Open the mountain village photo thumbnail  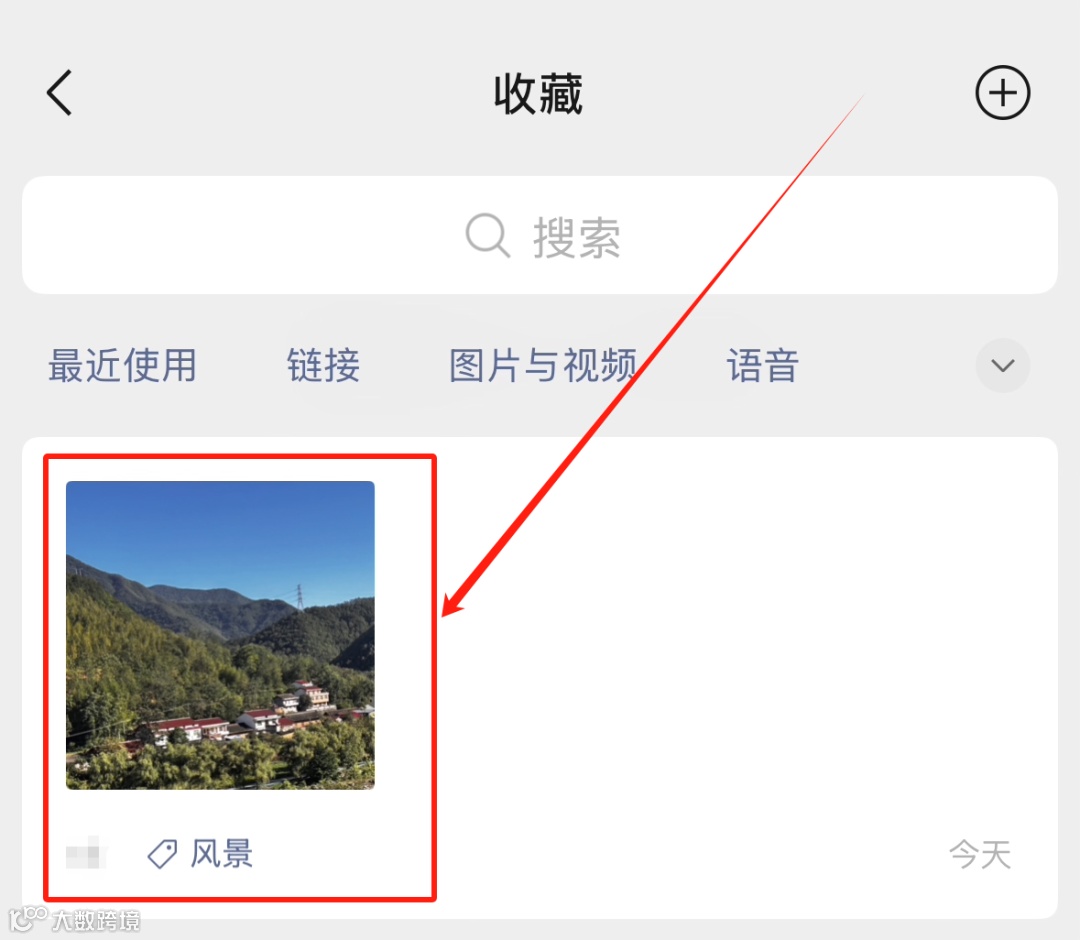(x=220, y=635)
